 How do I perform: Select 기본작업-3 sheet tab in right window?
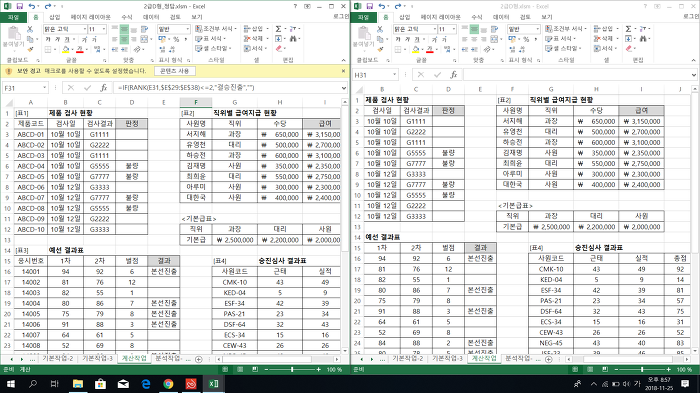[x=447, y=359]
